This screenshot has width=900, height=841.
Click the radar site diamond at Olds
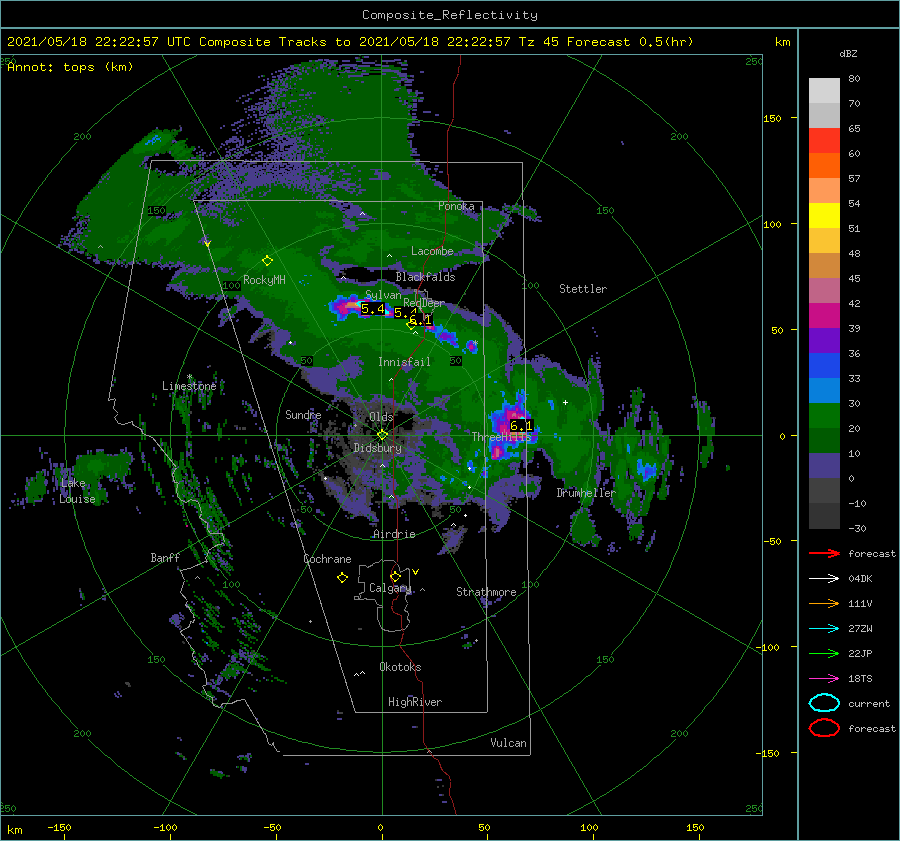click(x=382, y=435)
